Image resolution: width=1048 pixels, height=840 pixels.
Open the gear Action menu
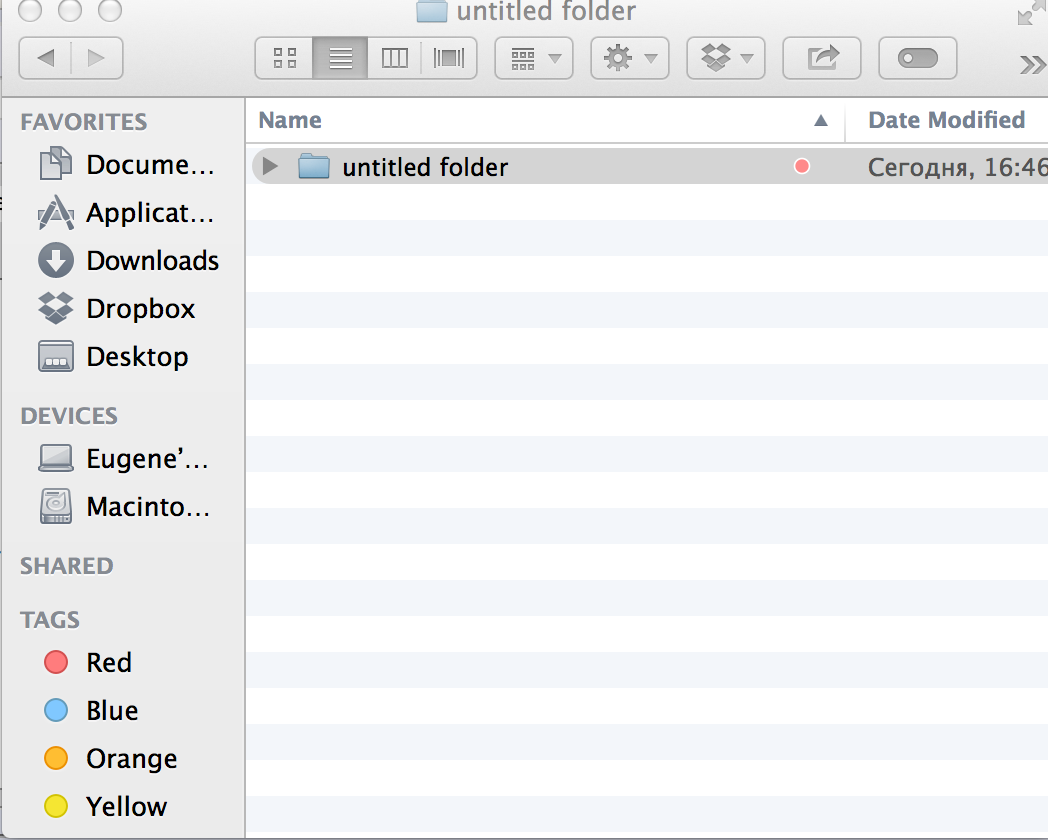pos(630,58)
